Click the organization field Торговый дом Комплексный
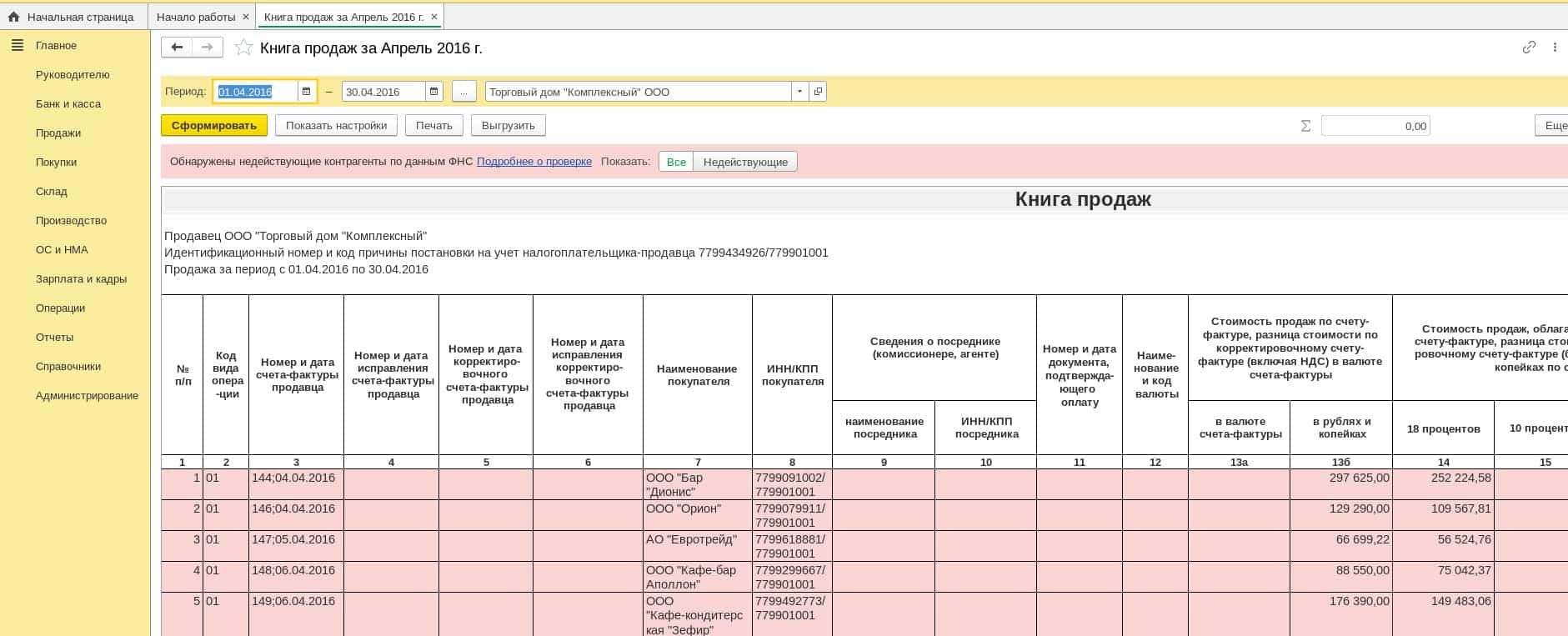1568x636 pixels. coord(639,92)
